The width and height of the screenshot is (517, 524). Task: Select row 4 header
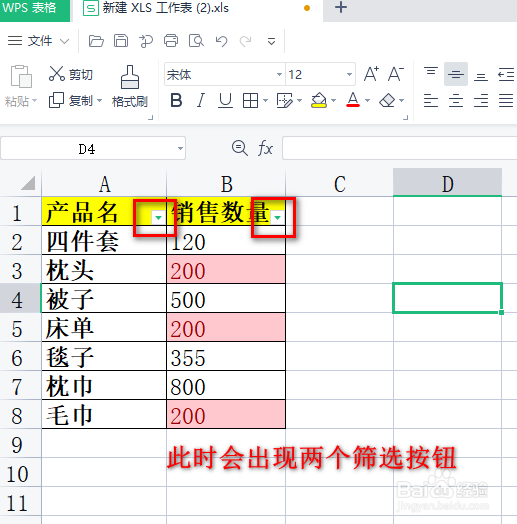point(20,298)
